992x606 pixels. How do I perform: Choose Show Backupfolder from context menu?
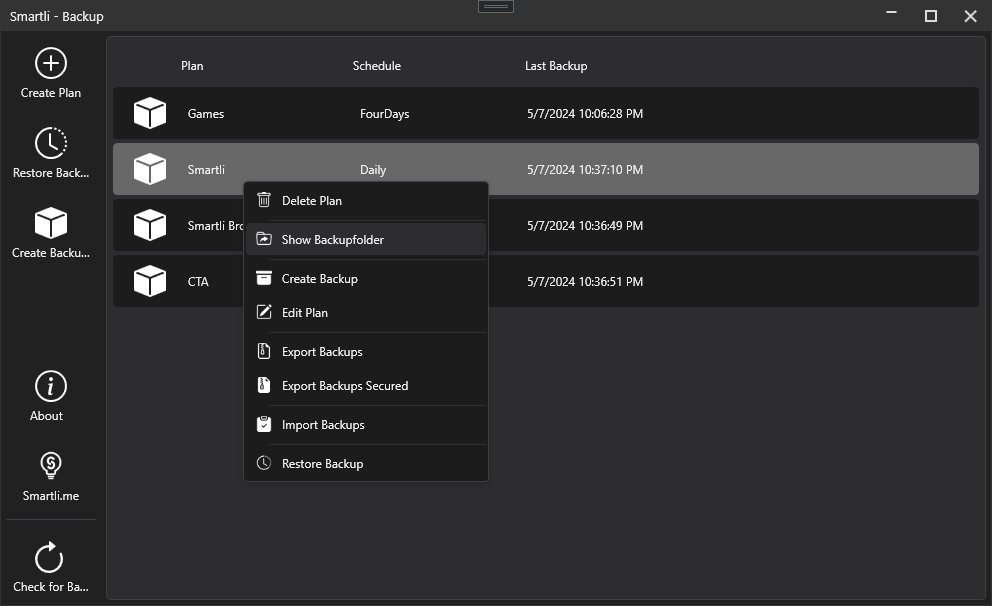[x=333, y=239]
